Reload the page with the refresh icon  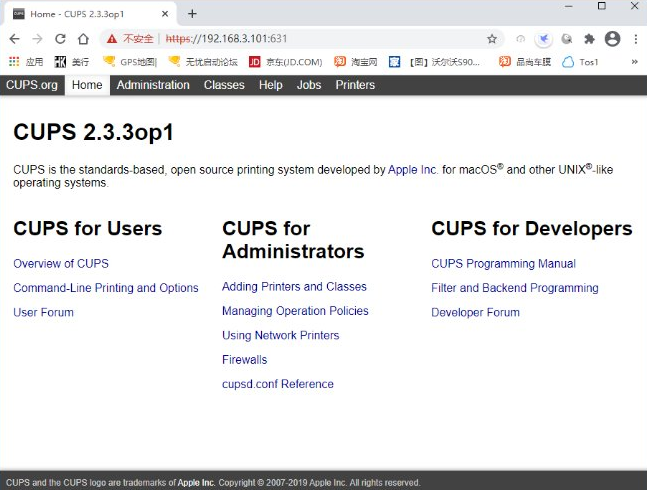(60, 39)
